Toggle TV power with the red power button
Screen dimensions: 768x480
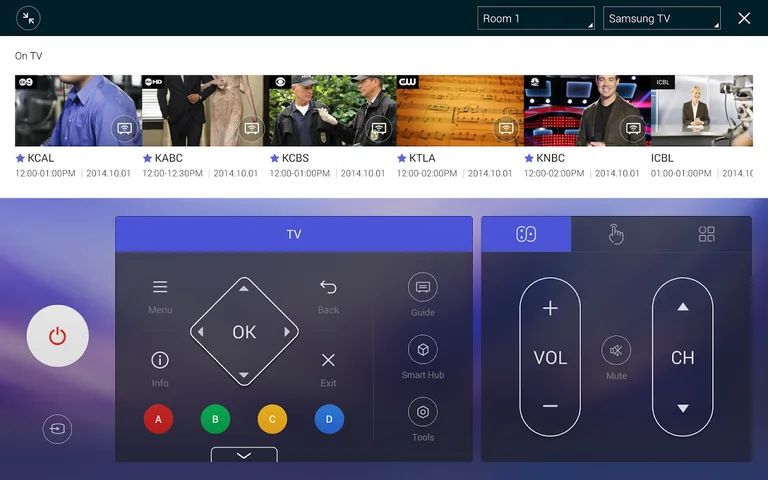coord(58,336)
